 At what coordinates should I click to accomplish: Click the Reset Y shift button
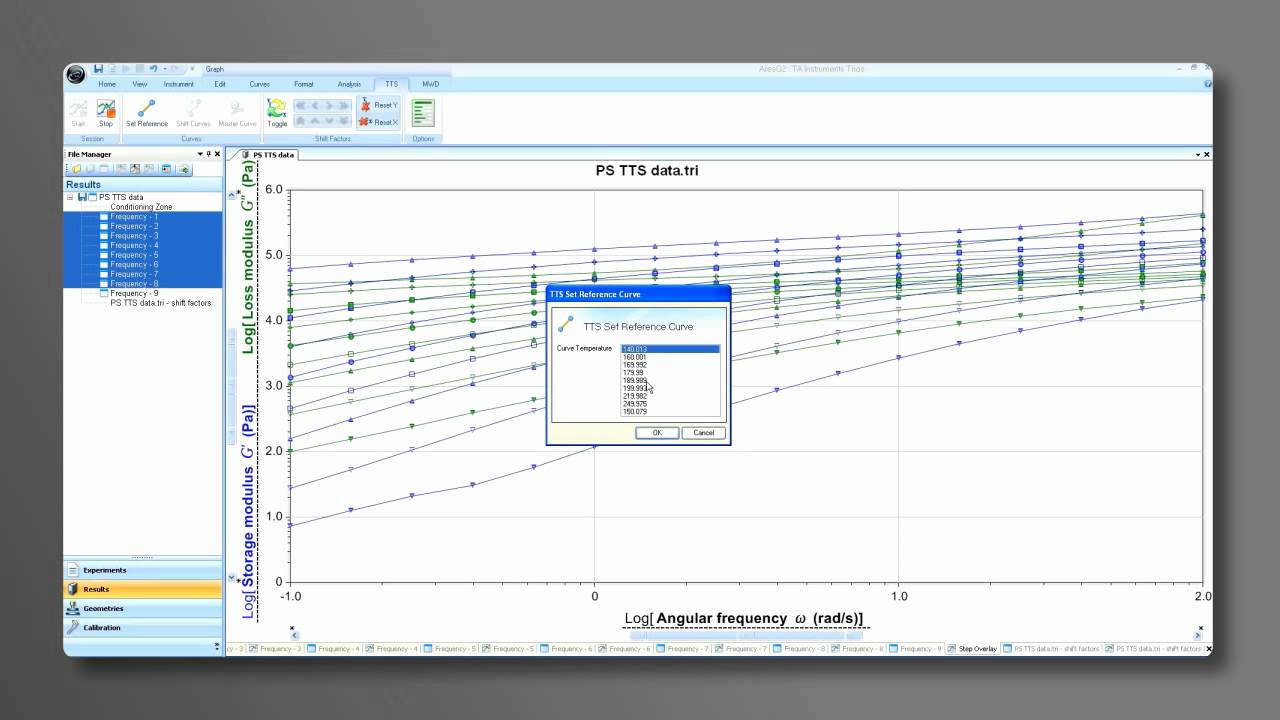click(379, 105)
